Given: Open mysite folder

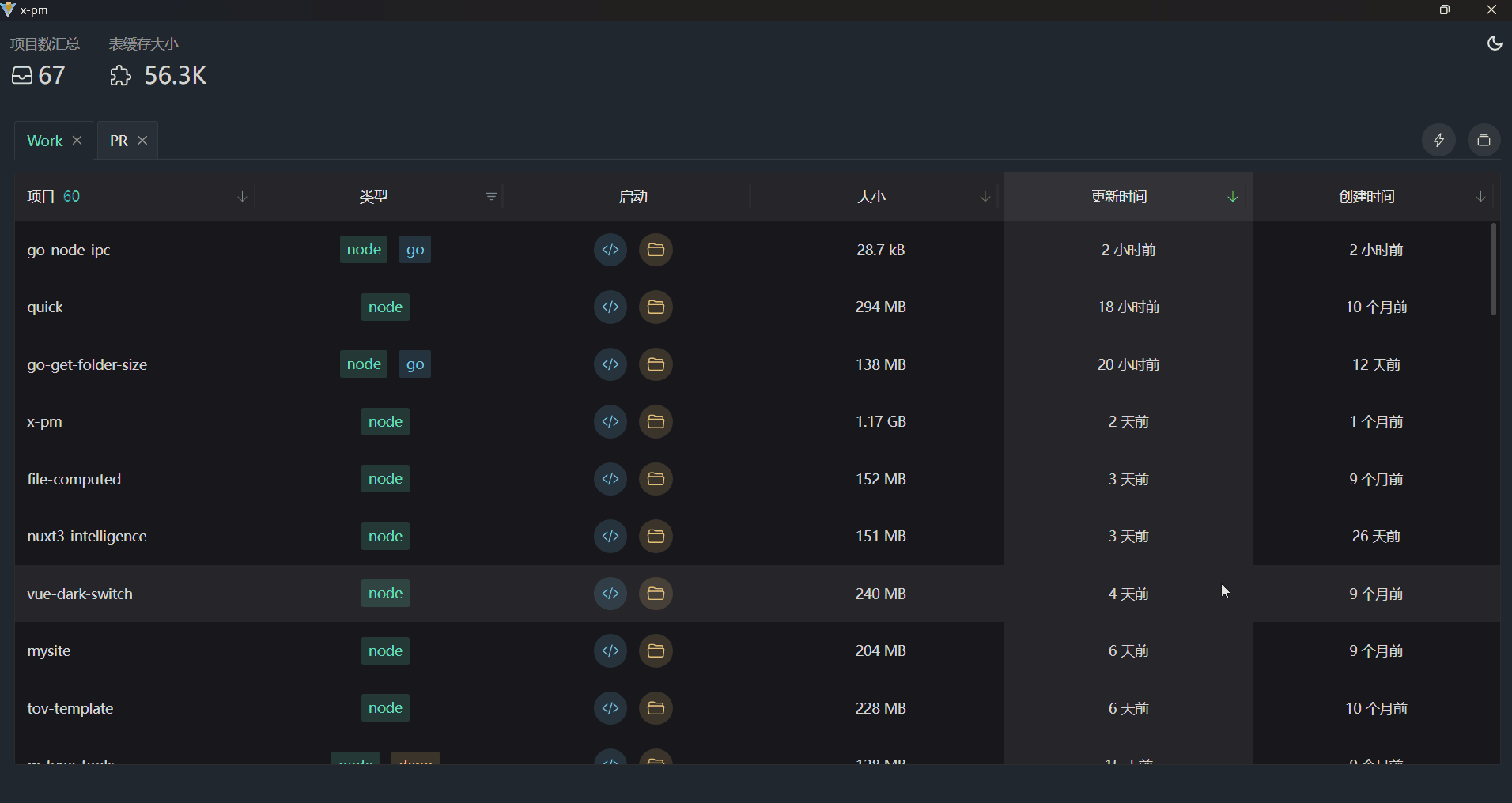Looking at the screenshot, I should click(x=656, y=650).
